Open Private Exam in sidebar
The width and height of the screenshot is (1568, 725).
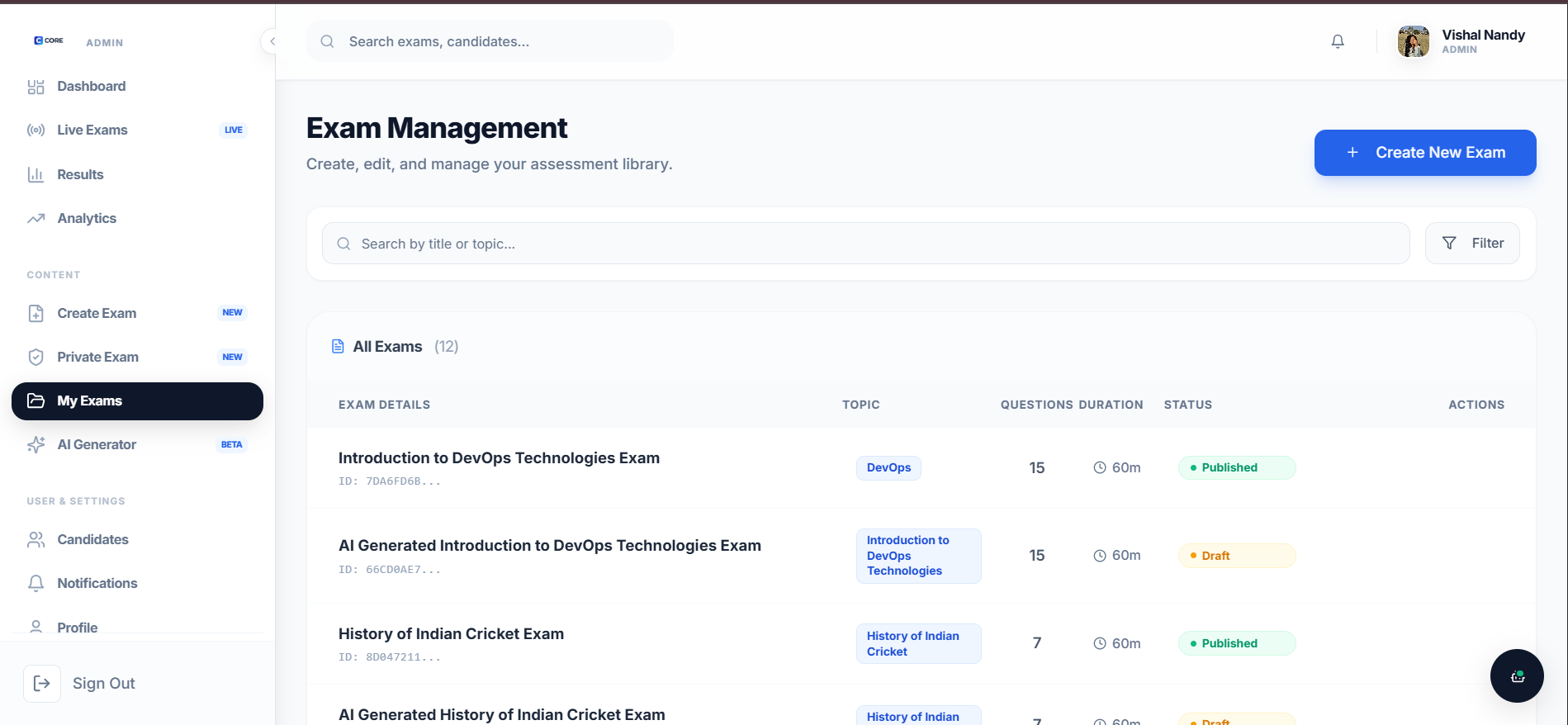tap(137, 357)
